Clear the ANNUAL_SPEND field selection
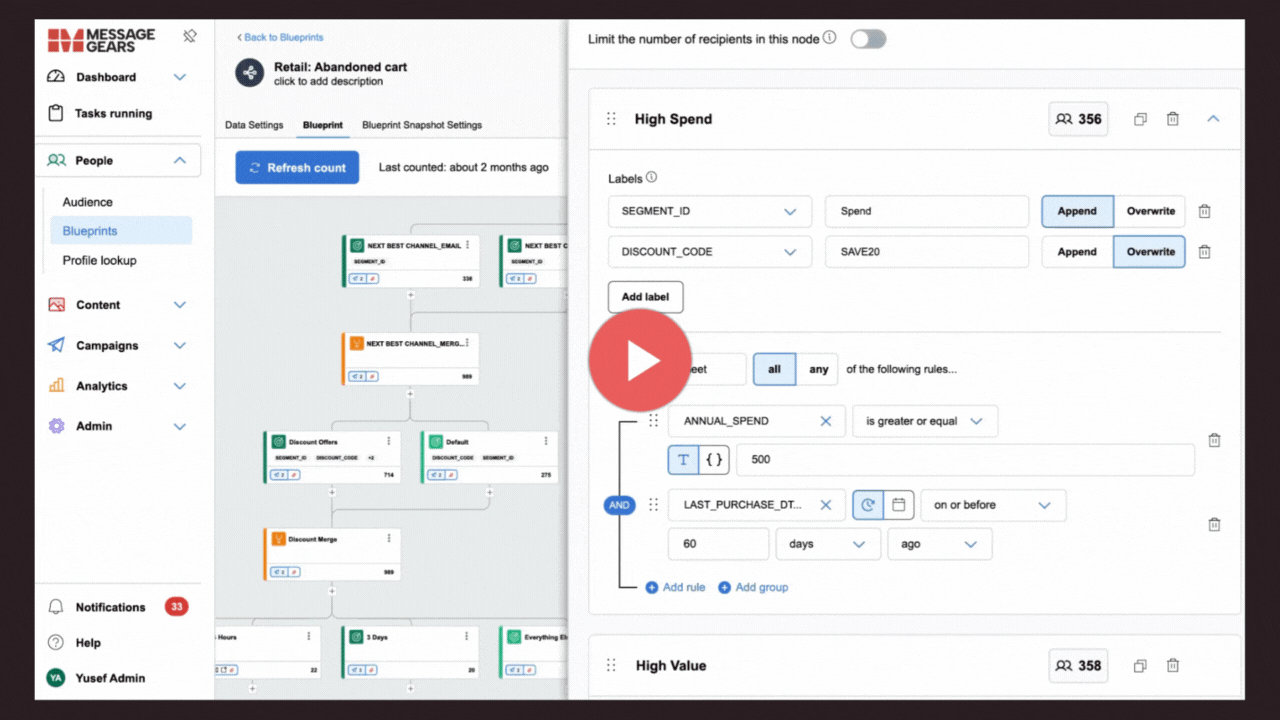This screenshot has height=720, width=1280. pos(826,421)
